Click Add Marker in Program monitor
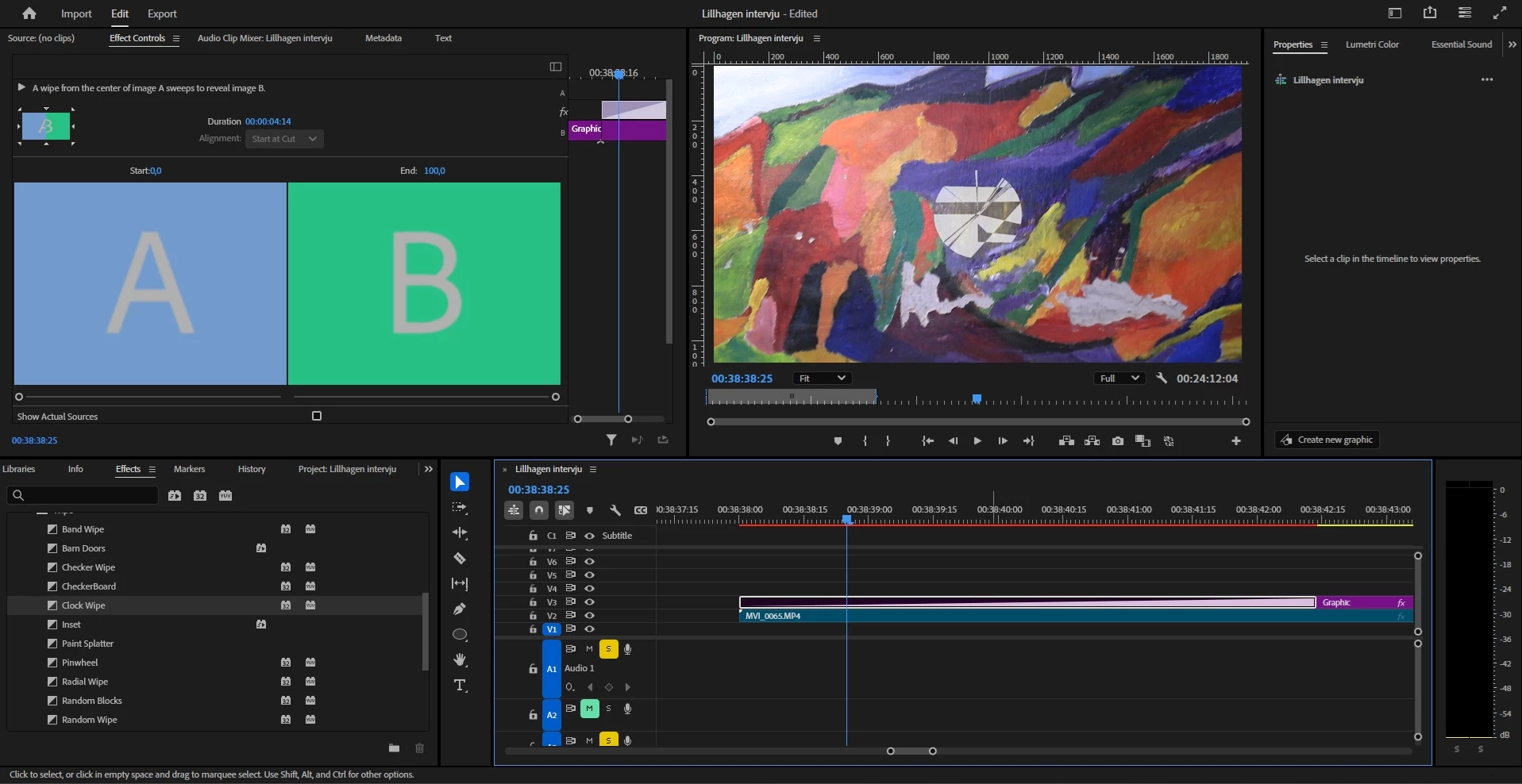Viewport: 1522px width, 784px height. tap(838, 441)
